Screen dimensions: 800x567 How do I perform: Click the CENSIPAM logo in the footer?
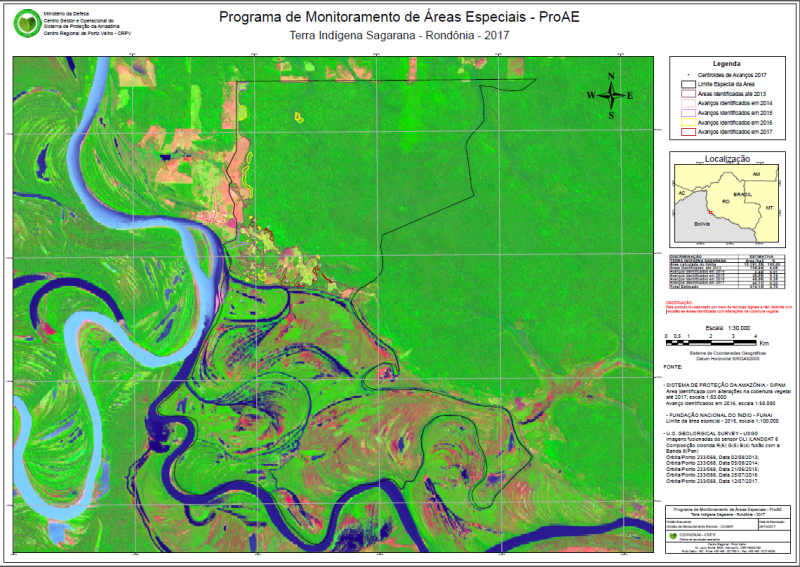[x=675, y=534]
